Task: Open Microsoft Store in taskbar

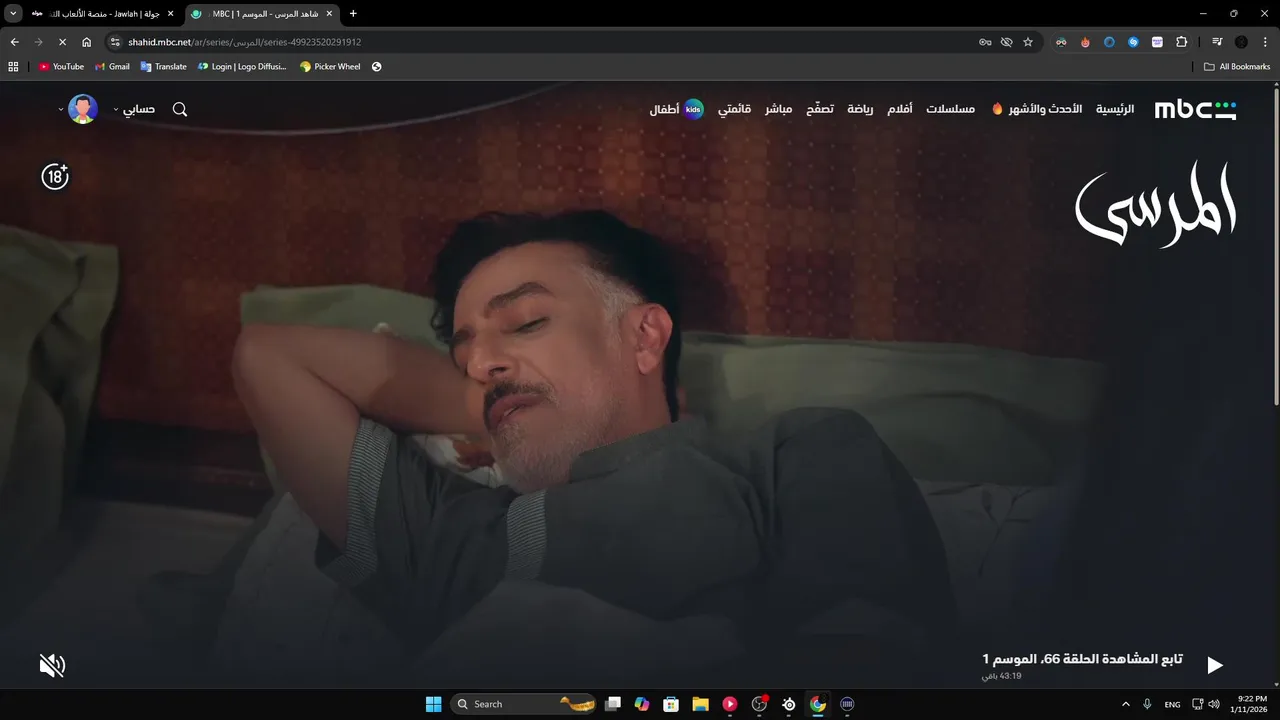Action: (671, 704)
